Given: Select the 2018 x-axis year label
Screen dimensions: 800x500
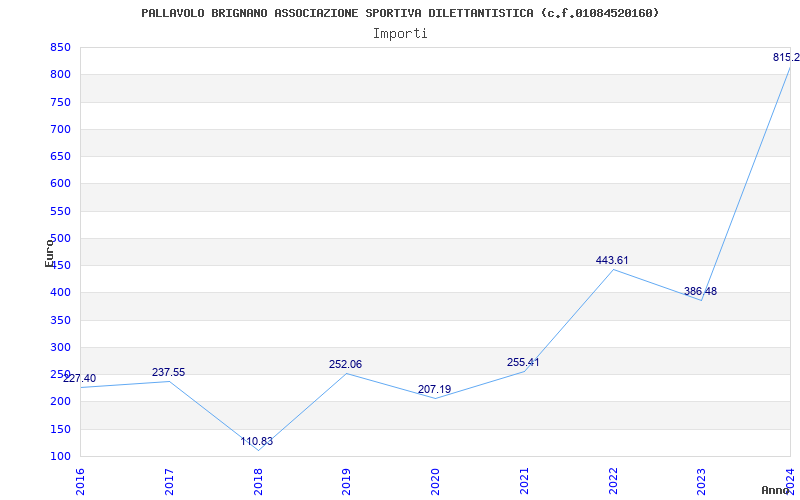Looking at the screenshot, I should [x=258, y=480].
